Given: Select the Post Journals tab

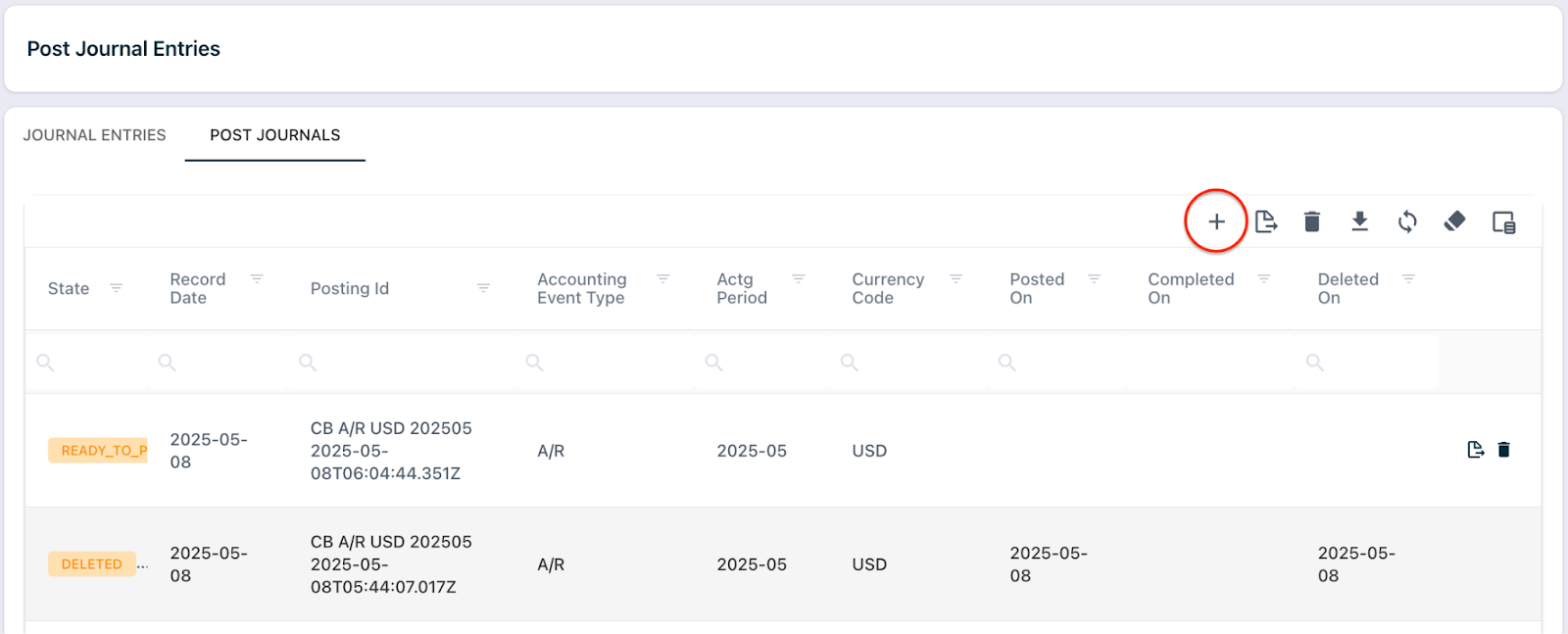Looking at the screenshot, I should [x=275, y=135].
